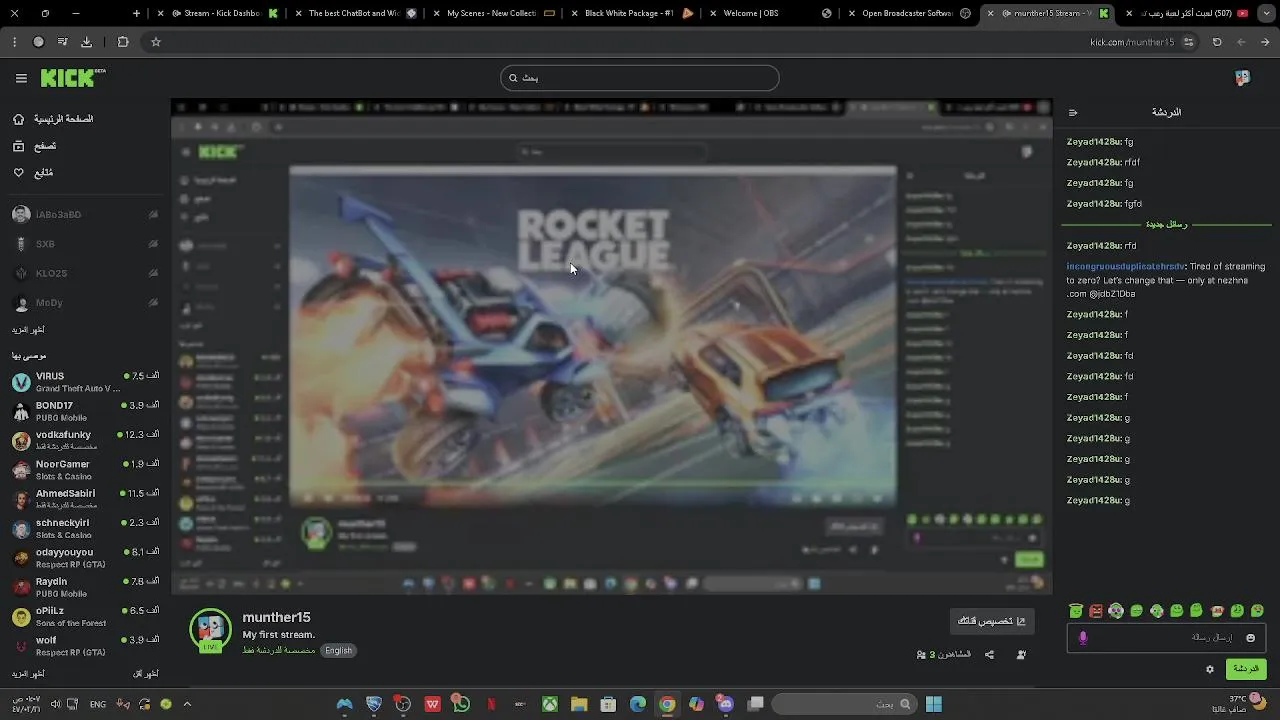Close the munther15 Stream tab
The width and height of the screenshot is (1280, 720).
click(x=991, y=14)
